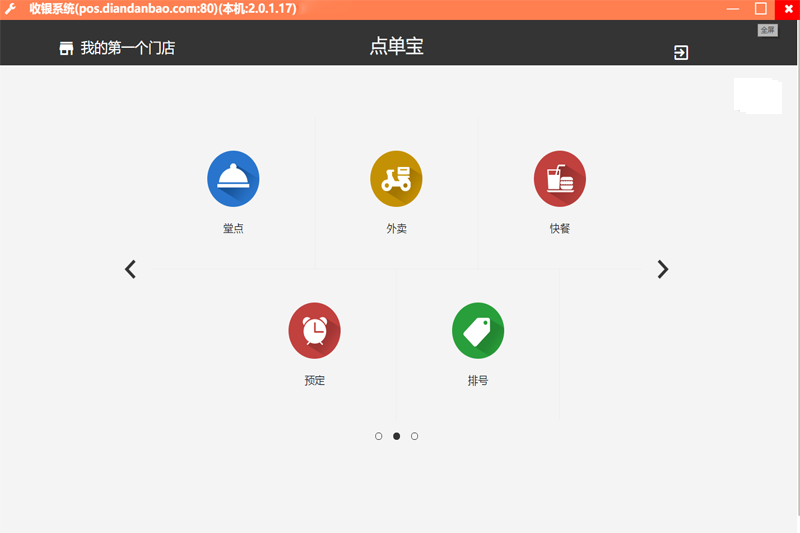The height and width of the screenshot is (533, 800).
Task: Click the wrench icon in title bar
Action: point(10,9)
